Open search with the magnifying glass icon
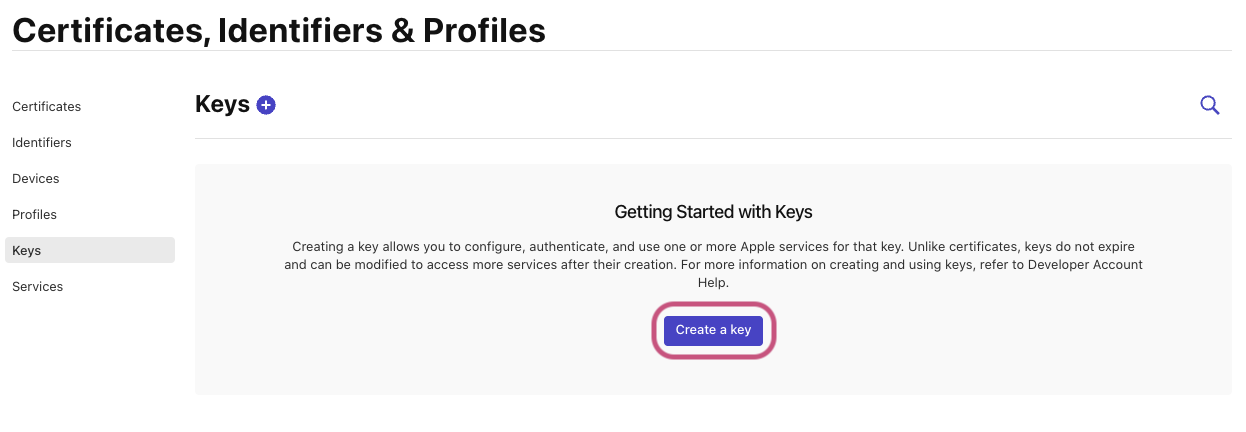The image size is (1246, 432). click(1209, 105)
